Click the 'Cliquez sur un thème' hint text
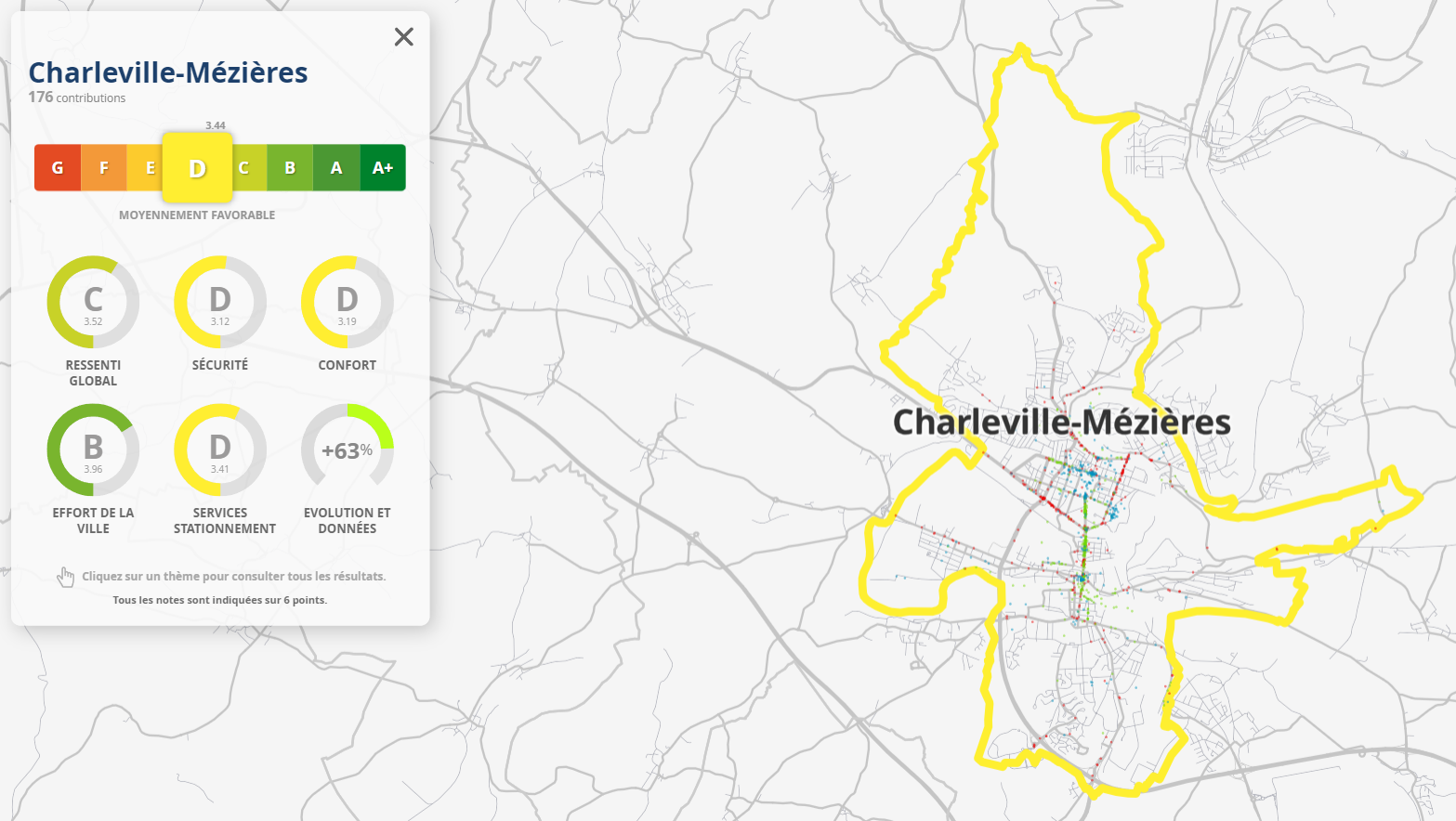The image size is (1456, 821). [234, 577]
